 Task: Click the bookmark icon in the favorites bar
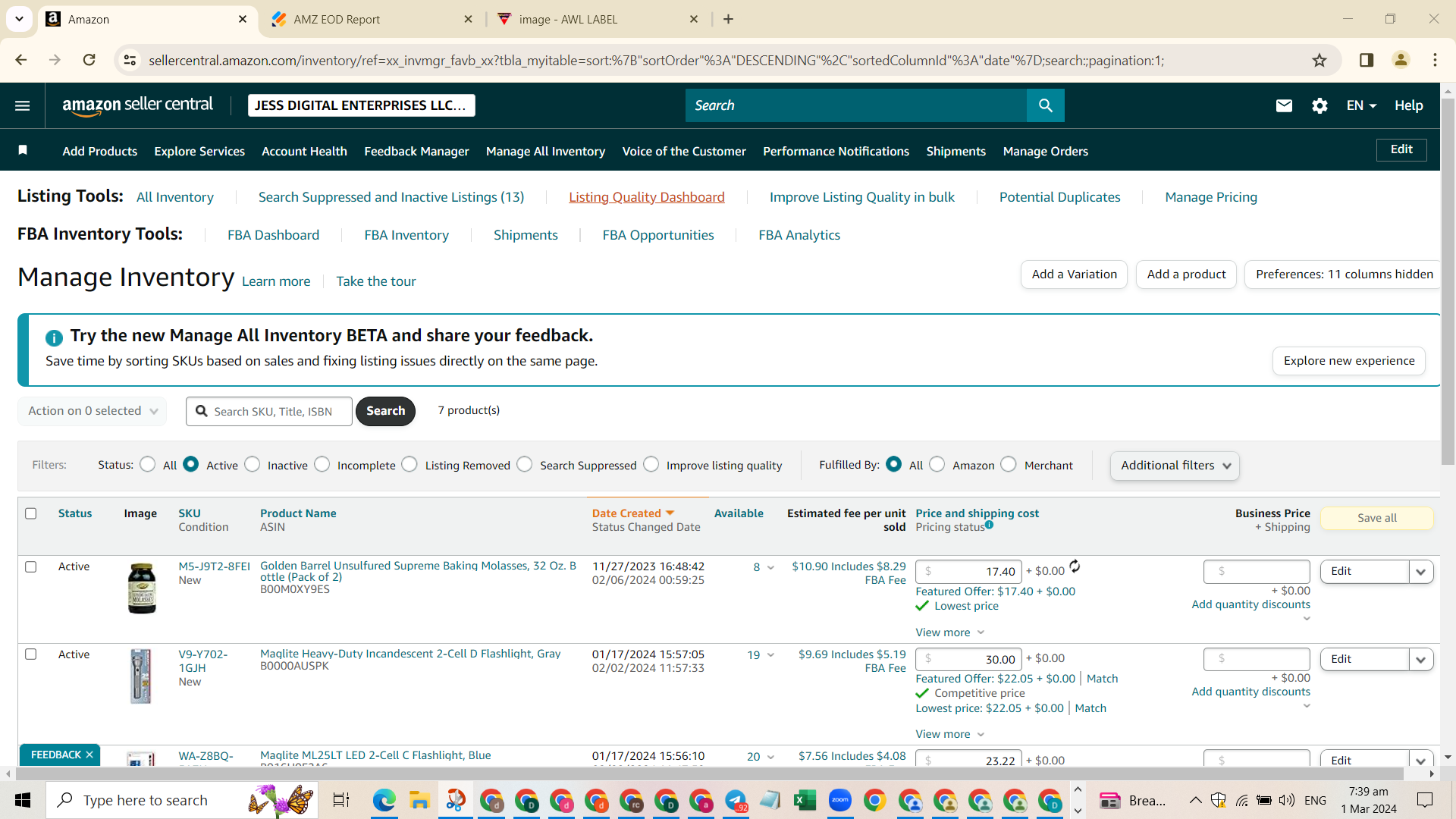click(23, 150)
